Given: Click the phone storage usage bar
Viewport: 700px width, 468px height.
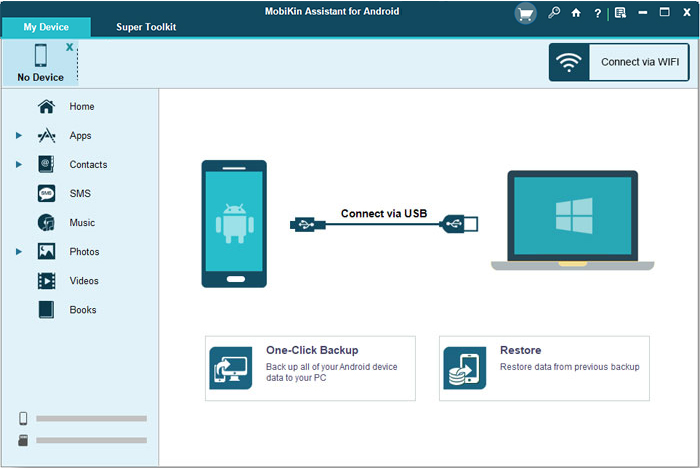Looking at the screenshot, I should 92,418.
